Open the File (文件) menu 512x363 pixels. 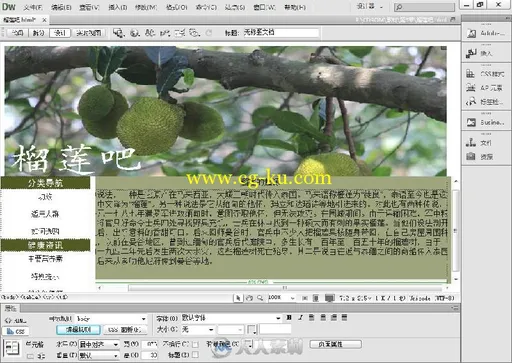click(33, 7)
